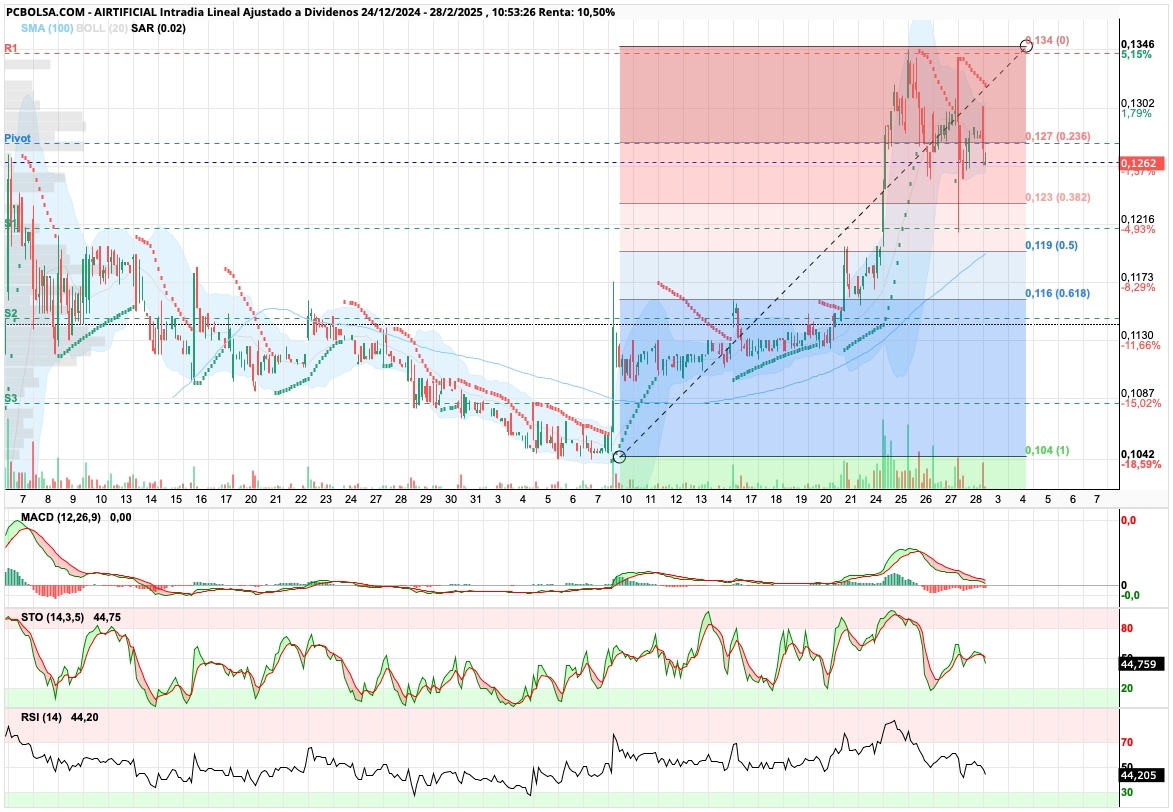Click the stochastic 20 oversold level label

click(x=1127, y=689)
